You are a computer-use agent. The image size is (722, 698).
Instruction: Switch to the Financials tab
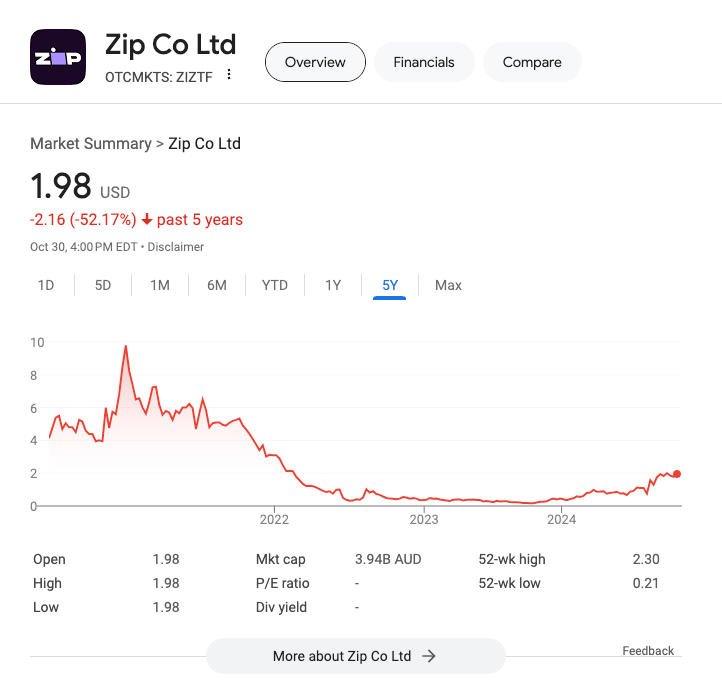tap(424, 62)
